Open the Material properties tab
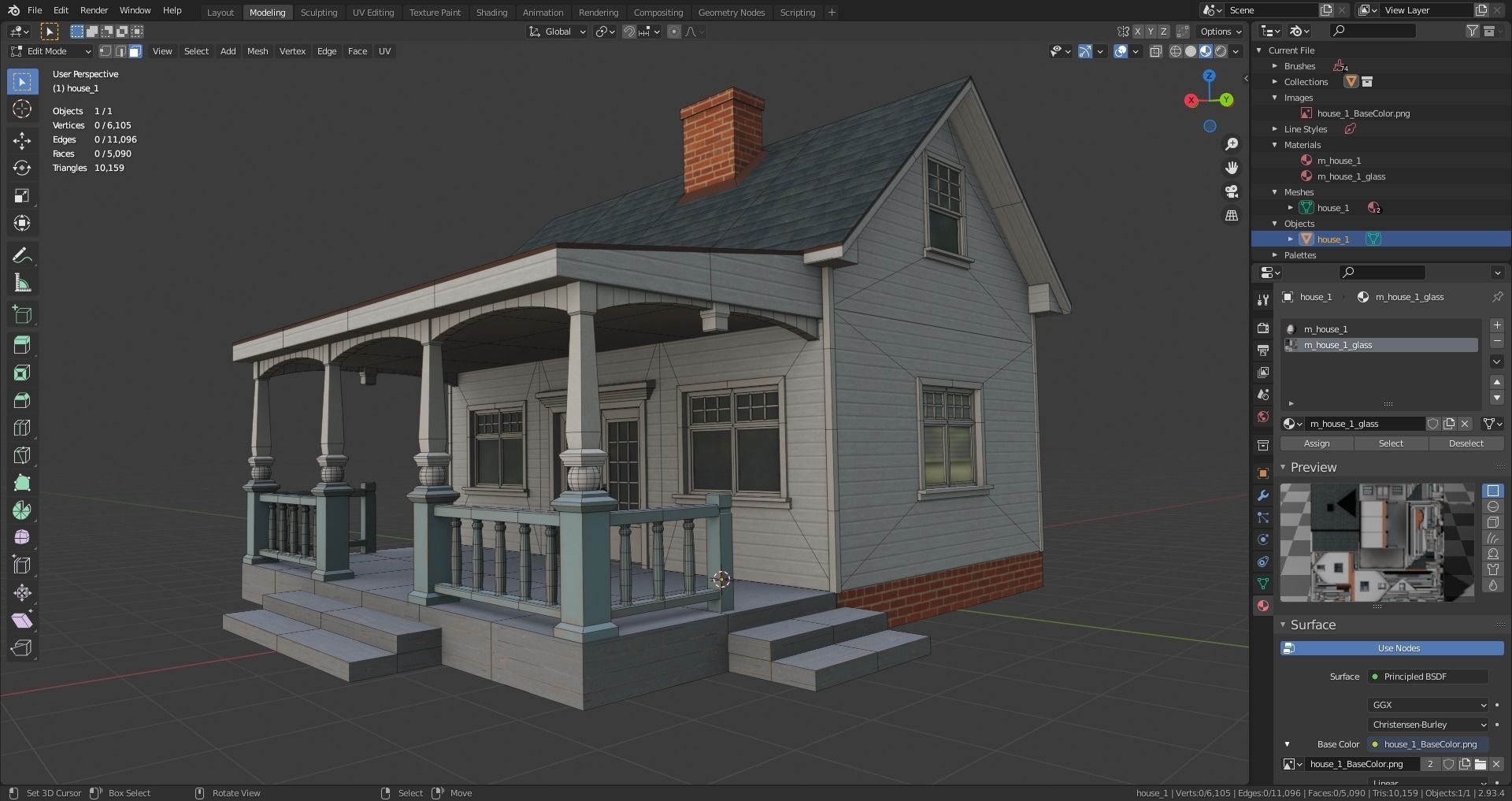The image size is (1512, 801). point(1263,606)
